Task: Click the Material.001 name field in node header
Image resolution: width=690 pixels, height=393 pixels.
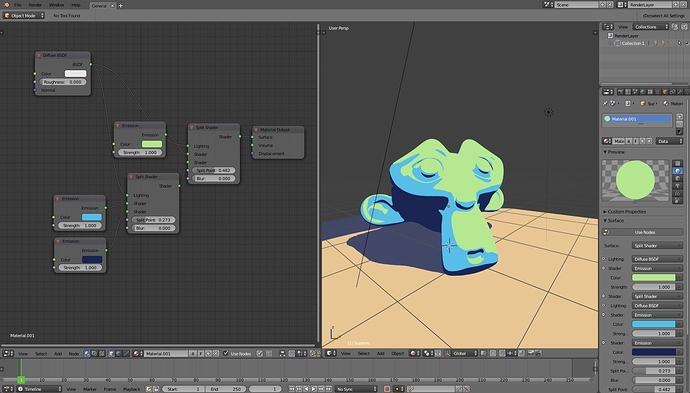Action: click(x=166, y=353)
